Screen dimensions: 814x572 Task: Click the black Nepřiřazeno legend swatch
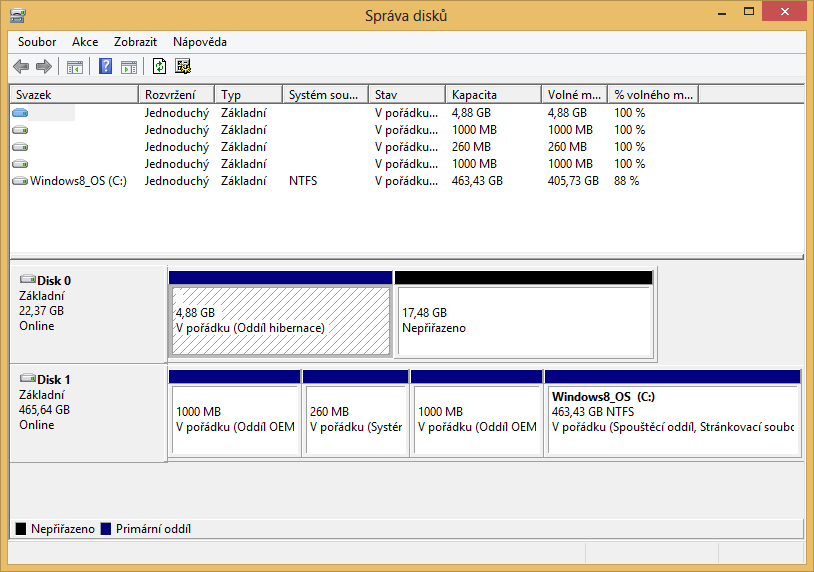click(21, 528)
